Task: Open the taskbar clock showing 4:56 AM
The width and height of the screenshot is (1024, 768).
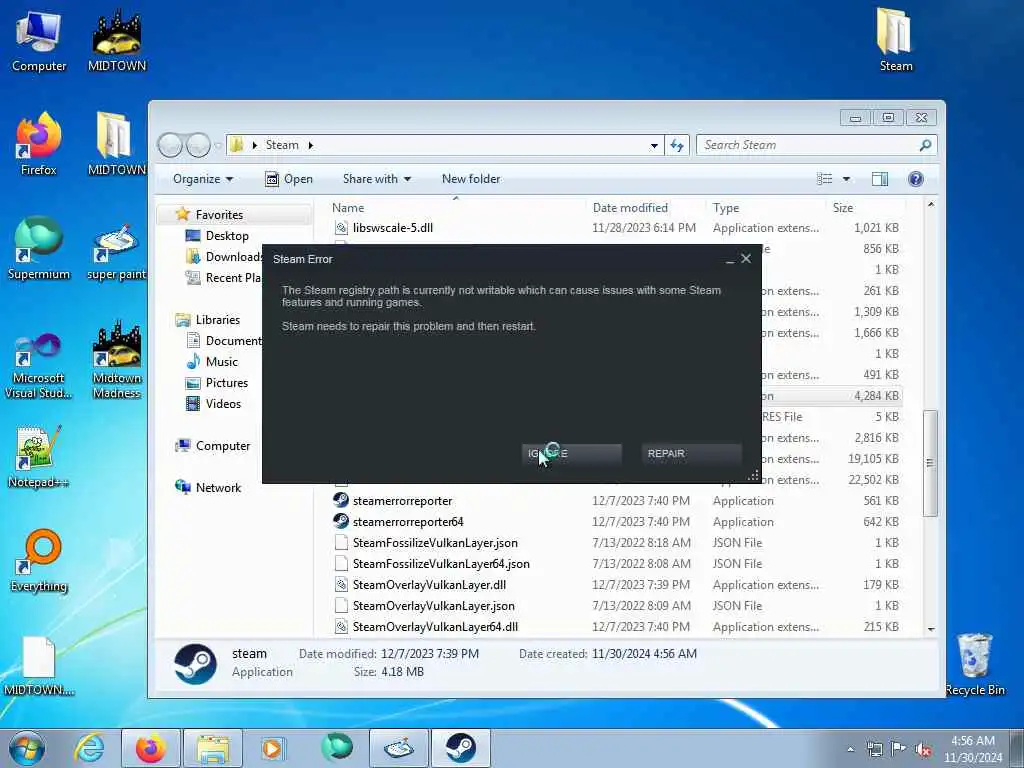Action: (973, 749)
